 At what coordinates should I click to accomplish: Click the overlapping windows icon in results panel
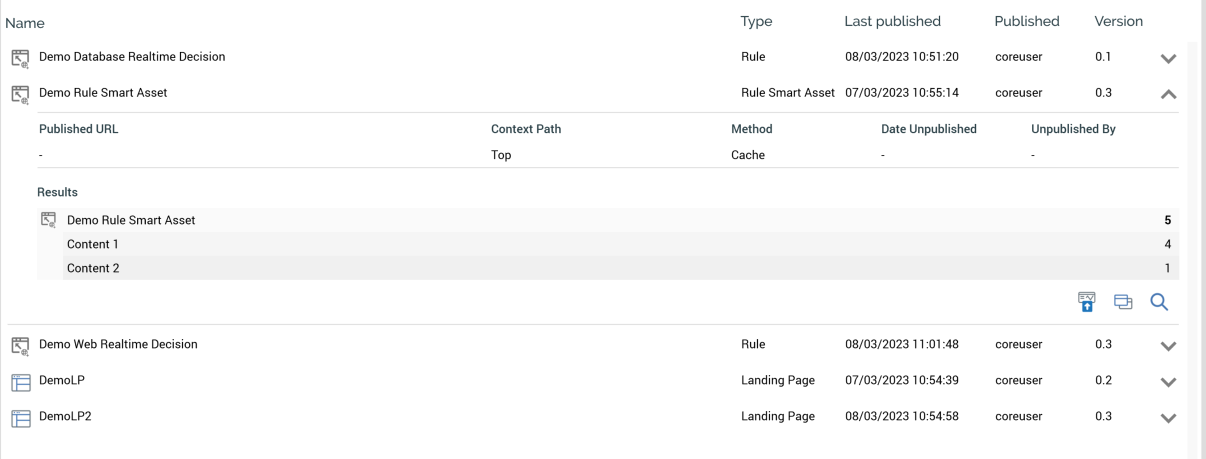[1123, 301]
